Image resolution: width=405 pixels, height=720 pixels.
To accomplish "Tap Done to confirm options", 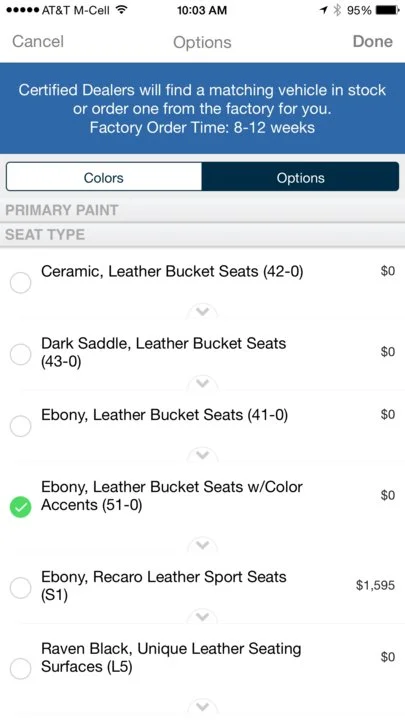I will [372, 41].
